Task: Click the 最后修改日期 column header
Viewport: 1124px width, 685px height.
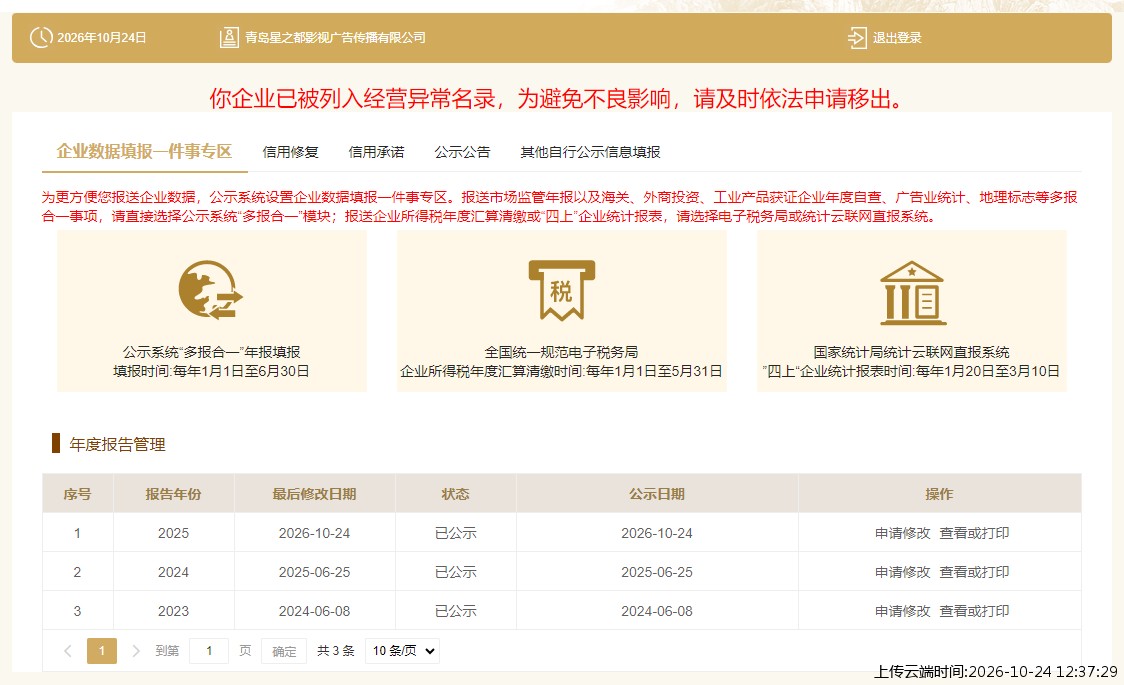Action: 314,494
